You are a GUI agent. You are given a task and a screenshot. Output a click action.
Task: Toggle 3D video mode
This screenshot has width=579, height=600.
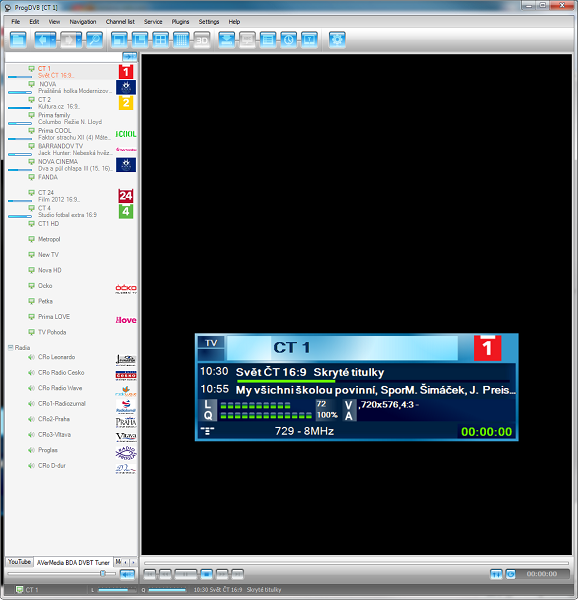[x=202, y=39]
